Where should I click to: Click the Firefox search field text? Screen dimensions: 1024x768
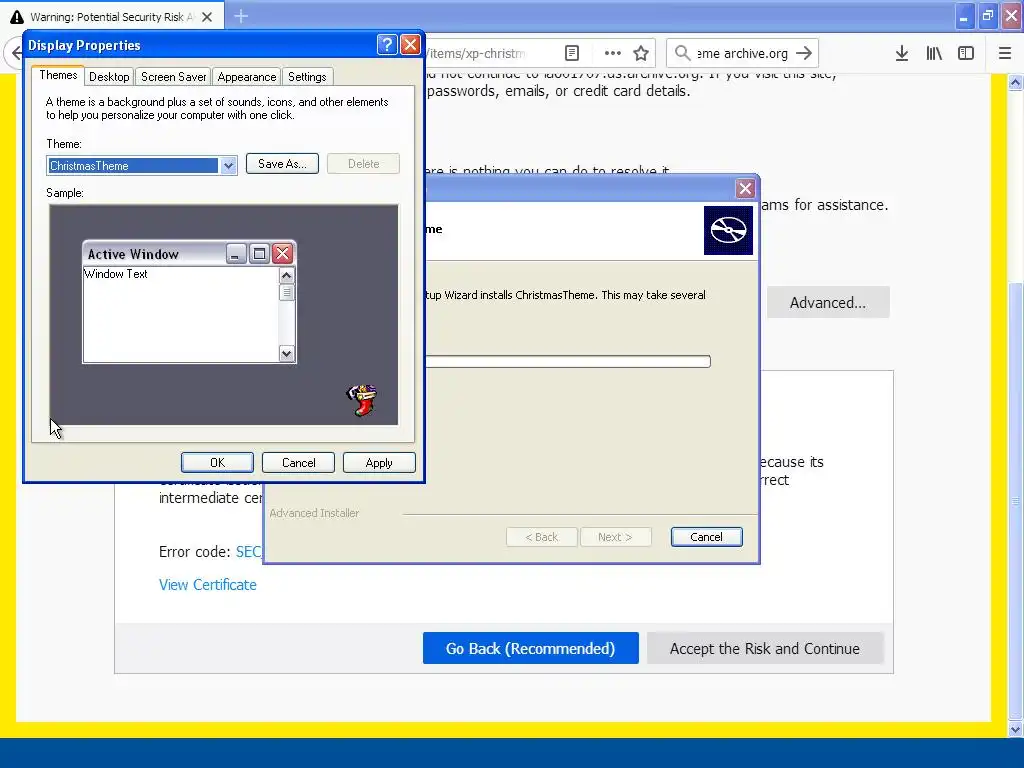743,53
